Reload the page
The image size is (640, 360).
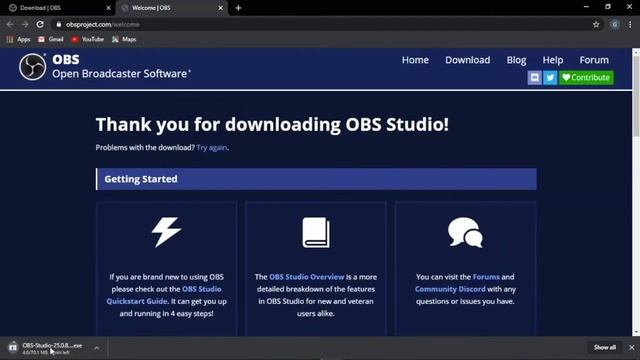pos(40,24)
